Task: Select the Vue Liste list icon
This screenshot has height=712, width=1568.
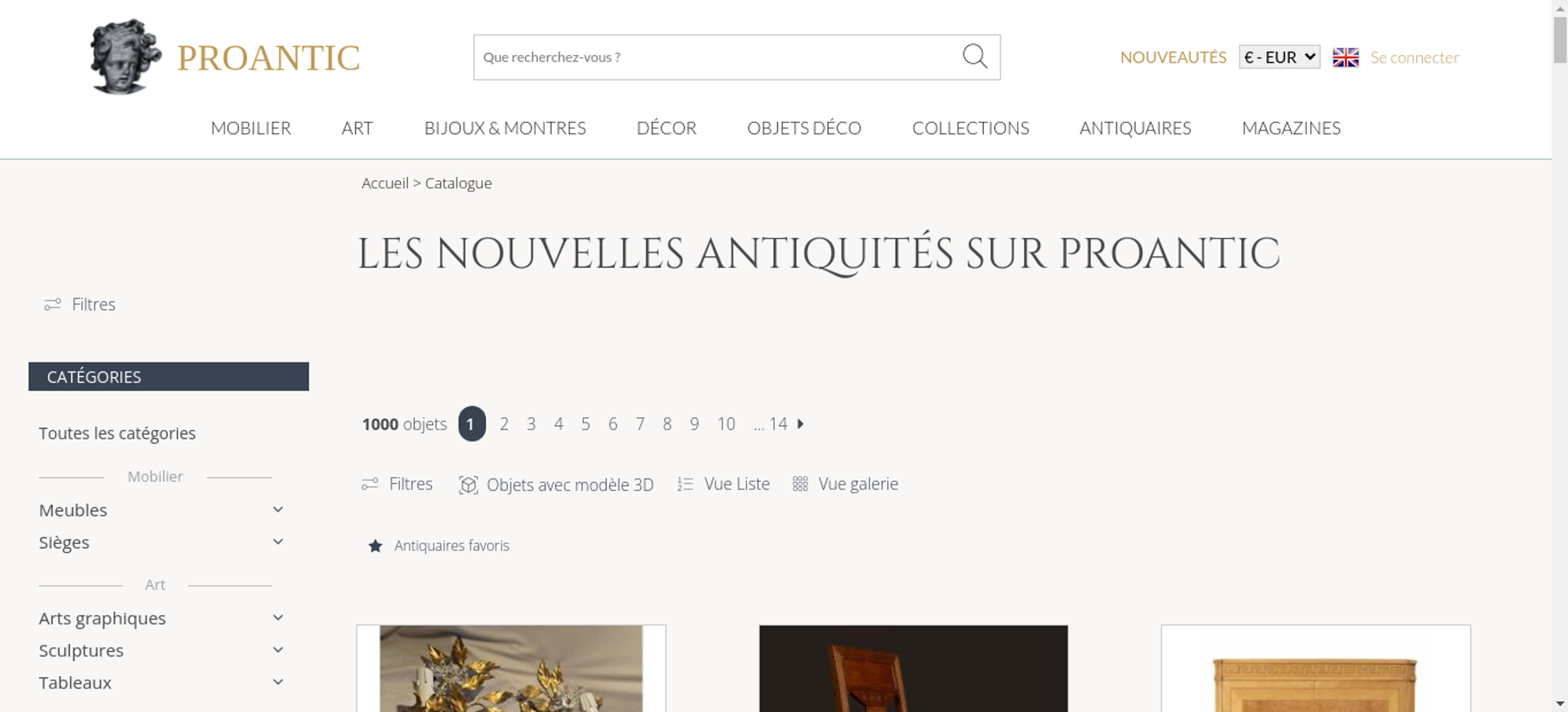Action: tap(685, 485)
